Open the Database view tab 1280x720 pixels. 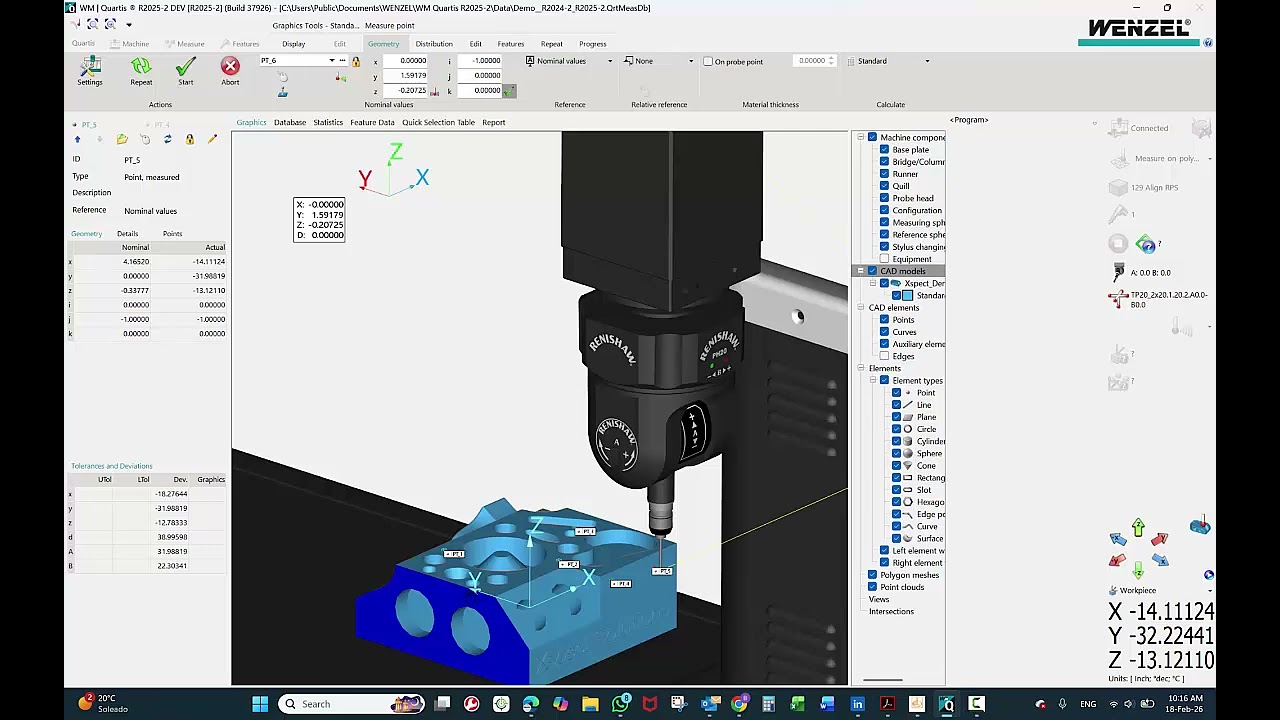[x=290, y=122]
